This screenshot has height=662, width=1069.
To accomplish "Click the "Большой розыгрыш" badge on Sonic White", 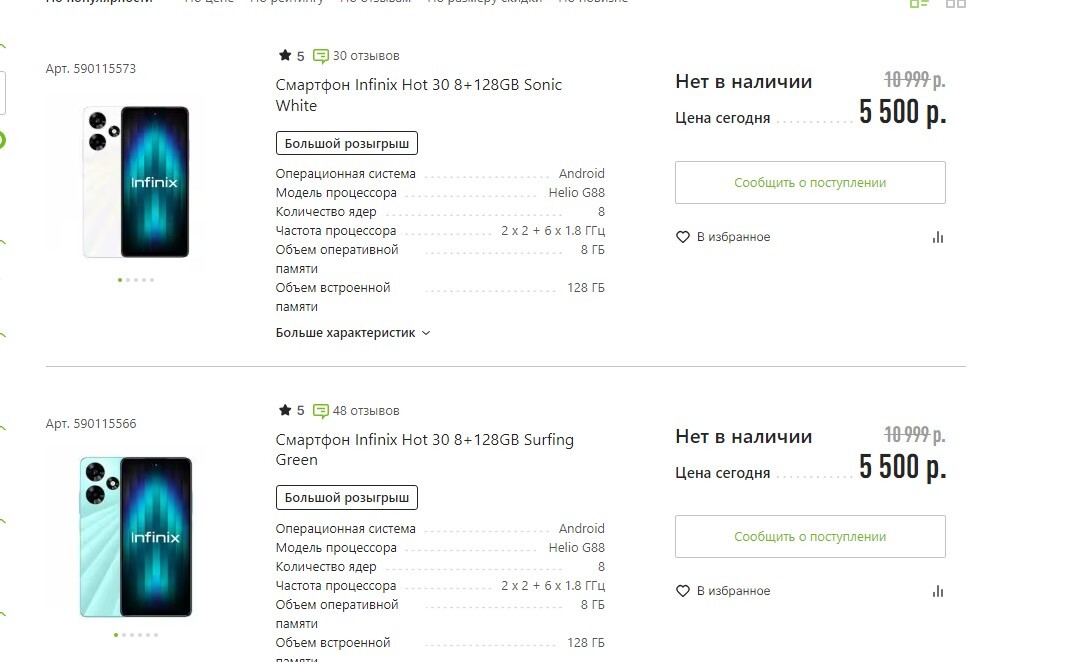I will pyautogui.click(x=347, y=143).
